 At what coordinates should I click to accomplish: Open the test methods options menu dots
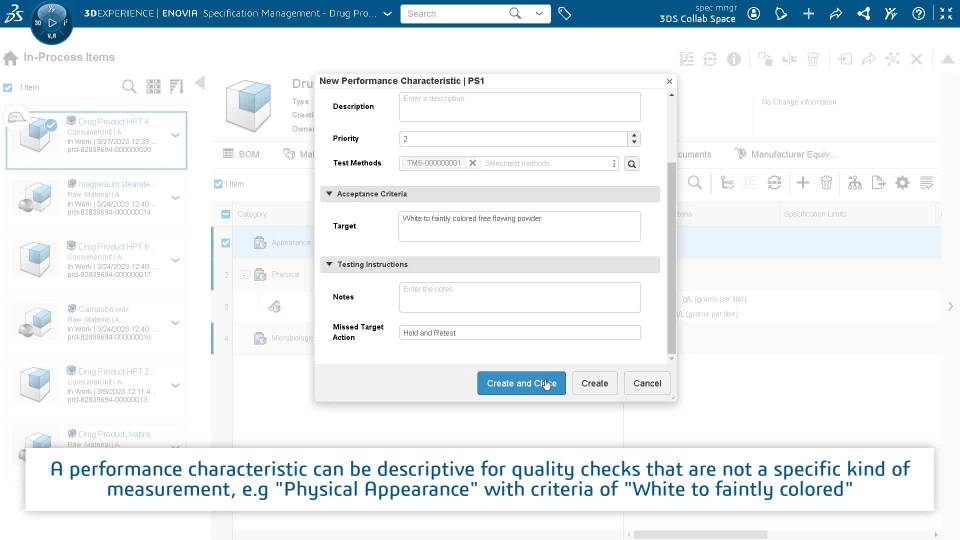click(x=613, y=163)
